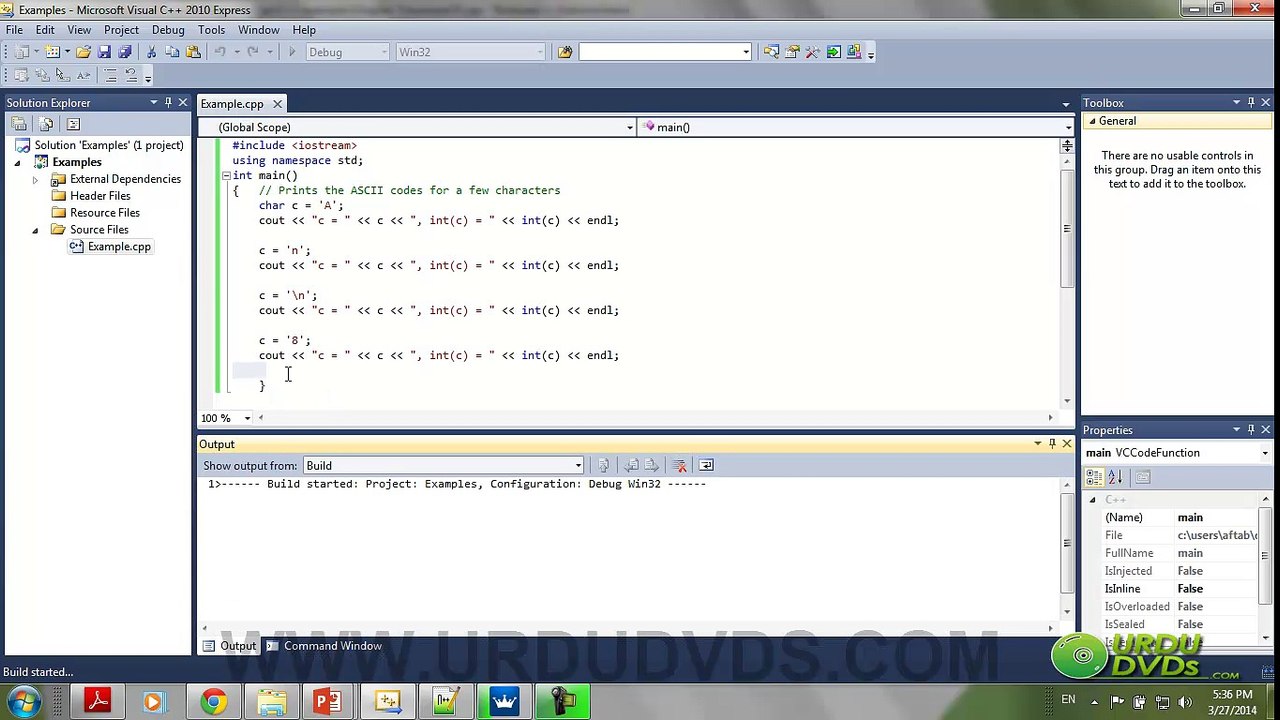The height and width of the screenshot is (720, 1280).
Task: Open Windows Start menu
Action: pos(23,700)
